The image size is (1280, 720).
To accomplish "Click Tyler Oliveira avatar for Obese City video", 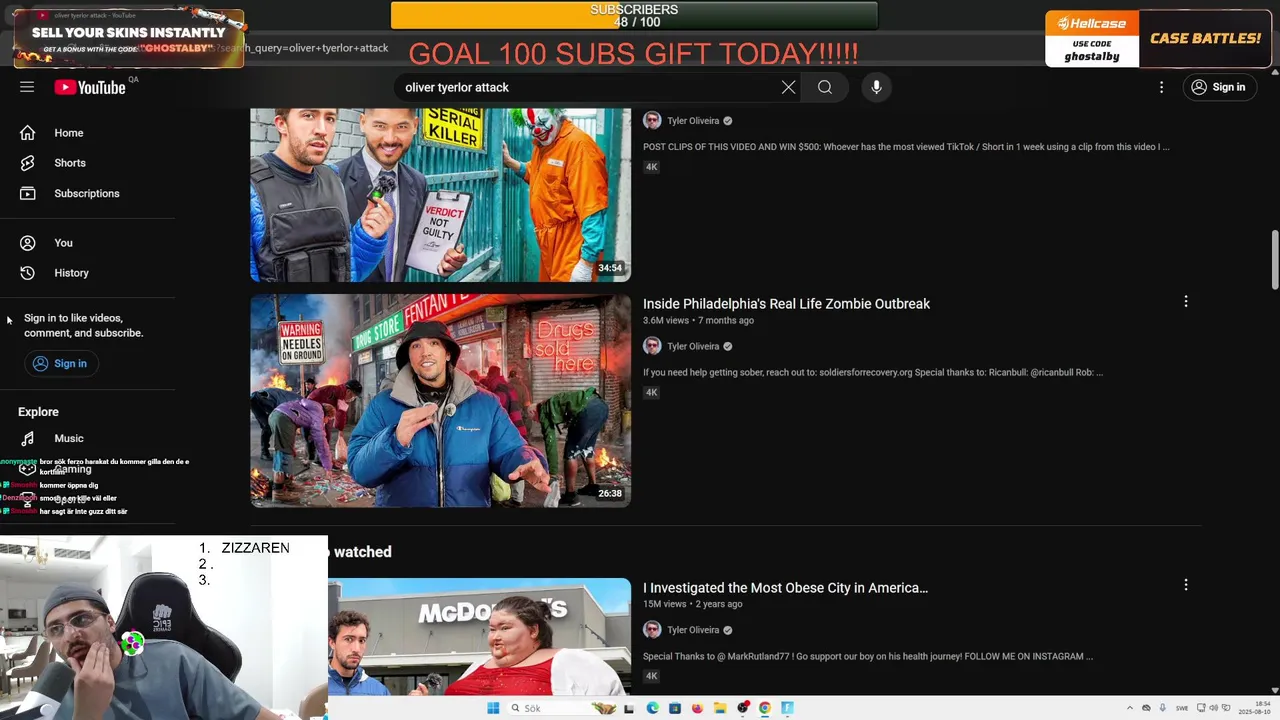I will point(652,630).
